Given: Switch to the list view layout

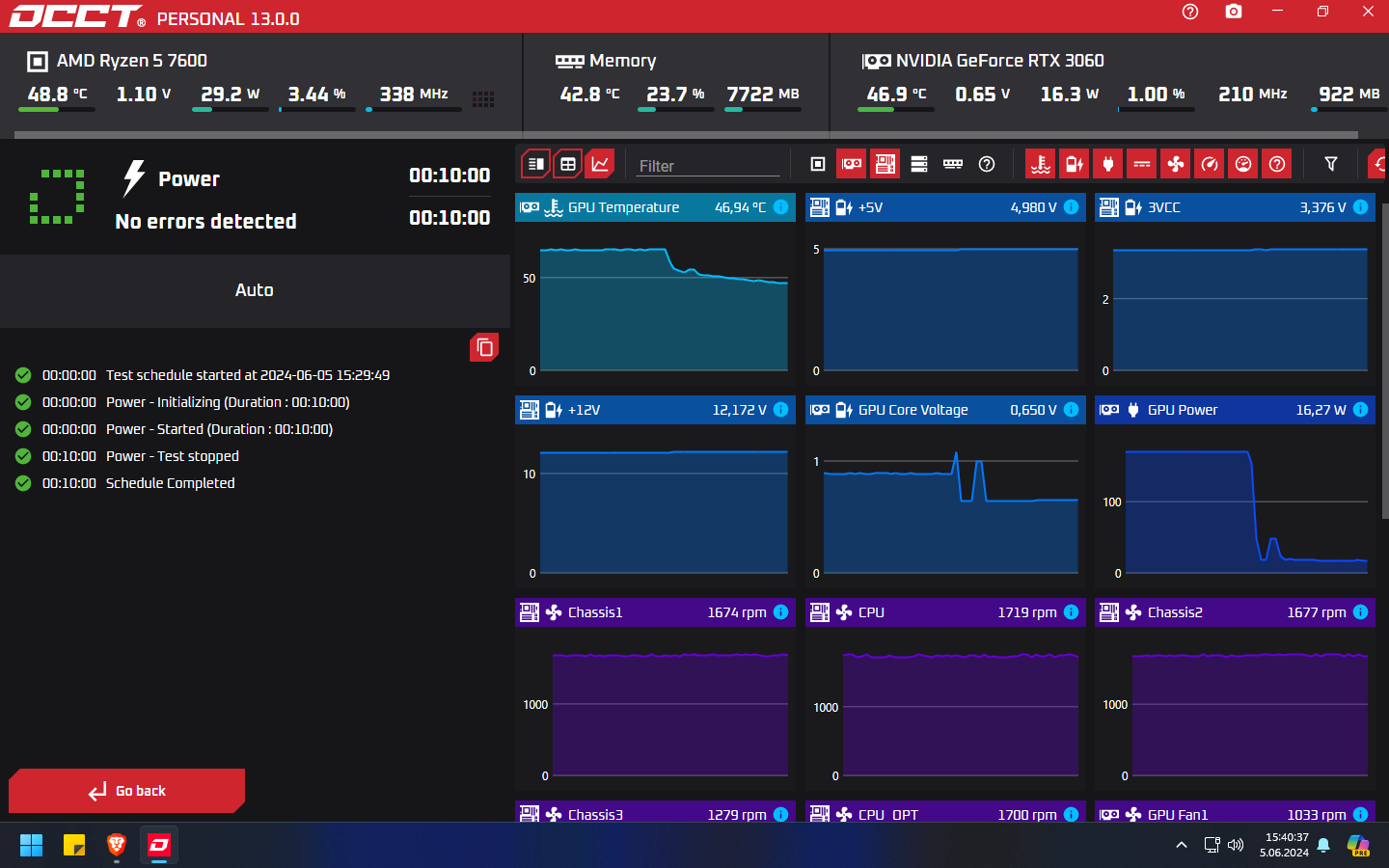Looking at the screenshot, I should tap(536, 164).
